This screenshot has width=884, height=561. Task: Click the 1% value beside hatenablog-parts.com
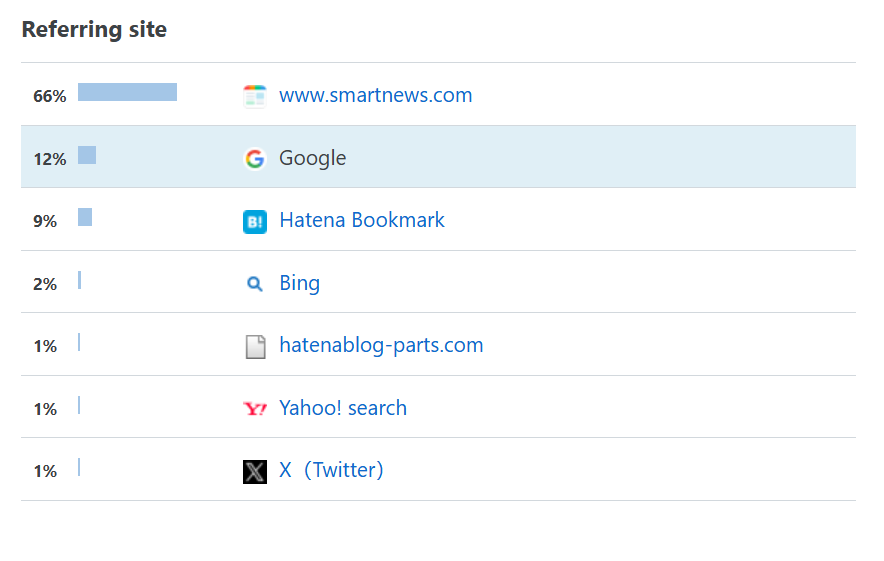45,346
